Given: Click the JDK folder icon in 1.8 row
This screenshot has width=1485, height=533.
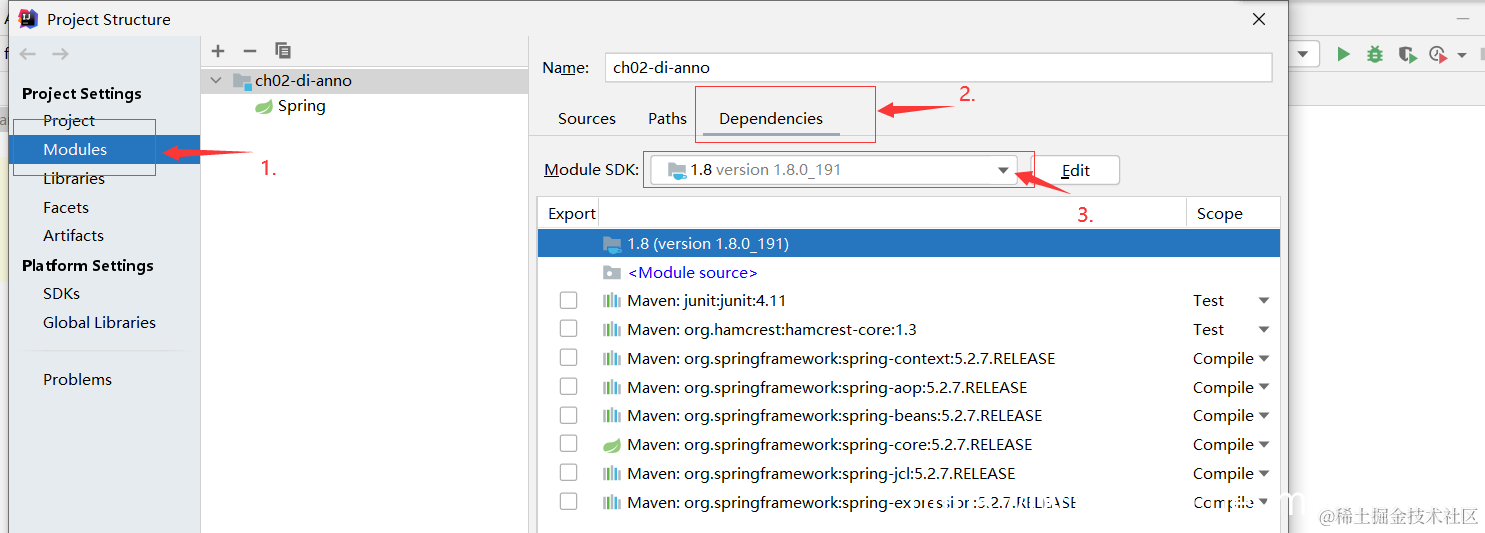Looking at the screenshot, I should [x=612, y=244].
